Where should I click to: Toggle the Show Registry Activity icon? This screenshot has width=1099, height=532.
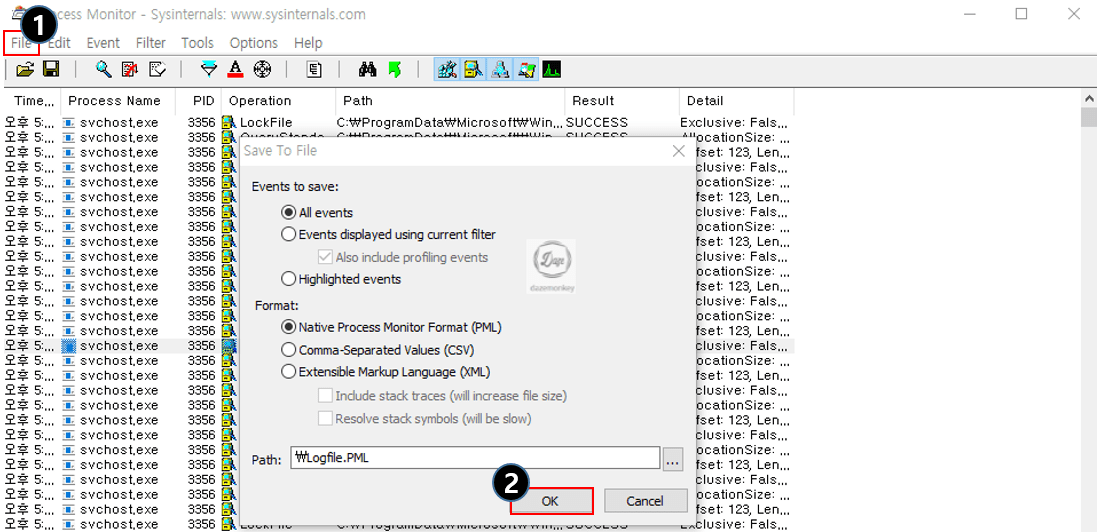coord(446,69)
